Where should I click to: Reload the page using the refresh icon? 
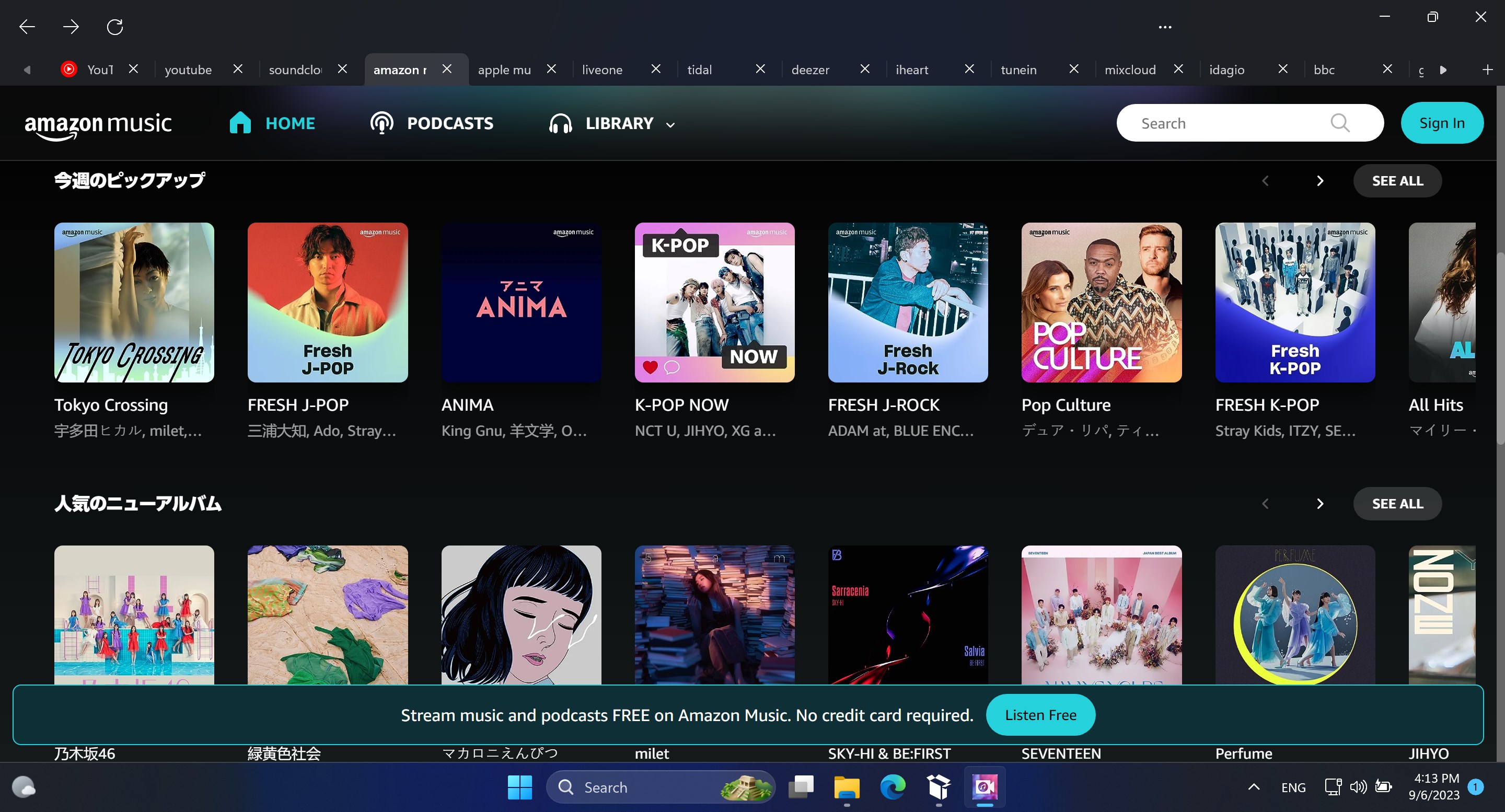pos(114,26)
